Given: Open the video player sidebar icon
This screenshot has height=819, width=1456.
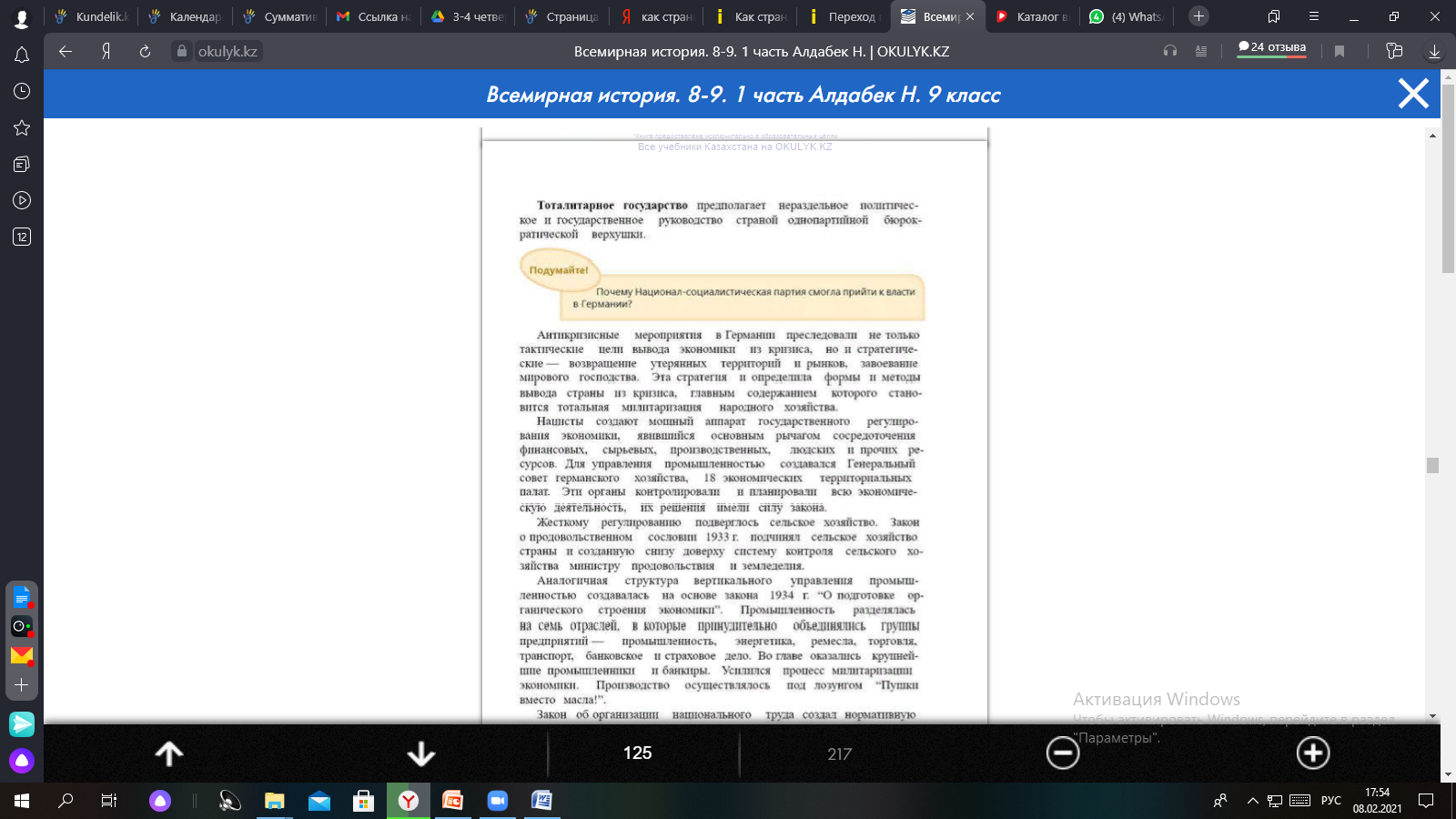Looking at the screenshot, I should (22, 200).
